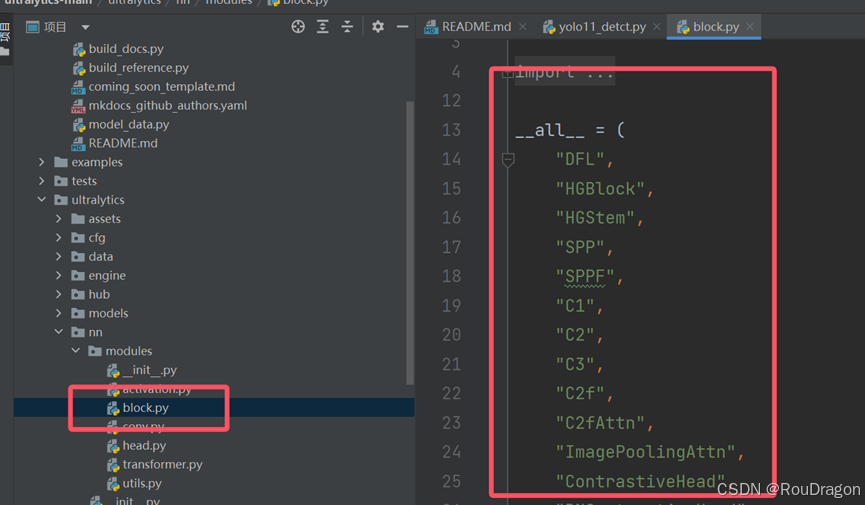Expand the examples folder

tap(41, 162)
